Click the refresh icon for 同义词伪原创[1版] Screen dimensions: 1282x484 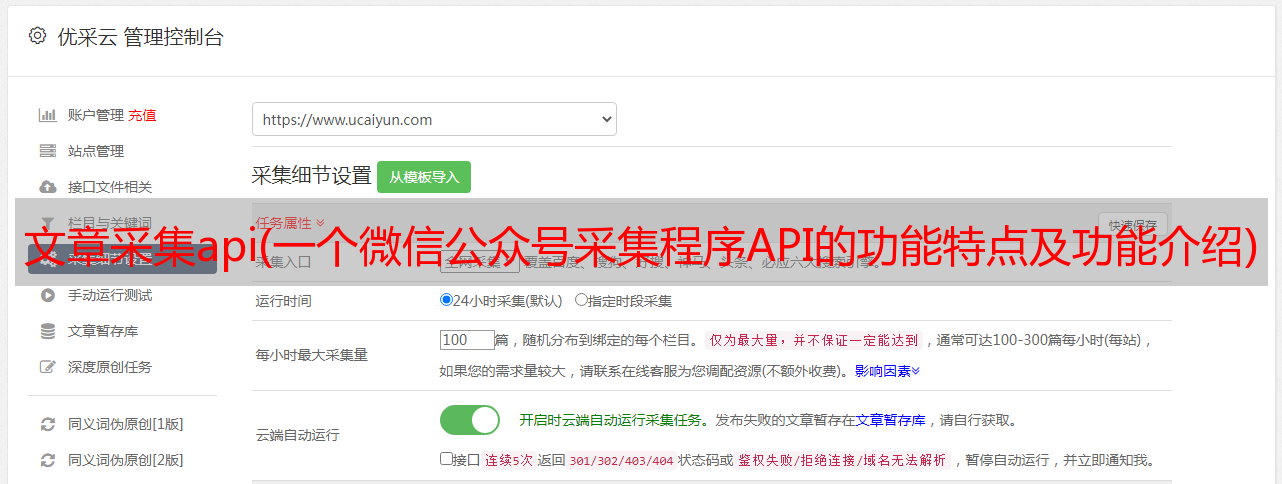coord(47,424)
